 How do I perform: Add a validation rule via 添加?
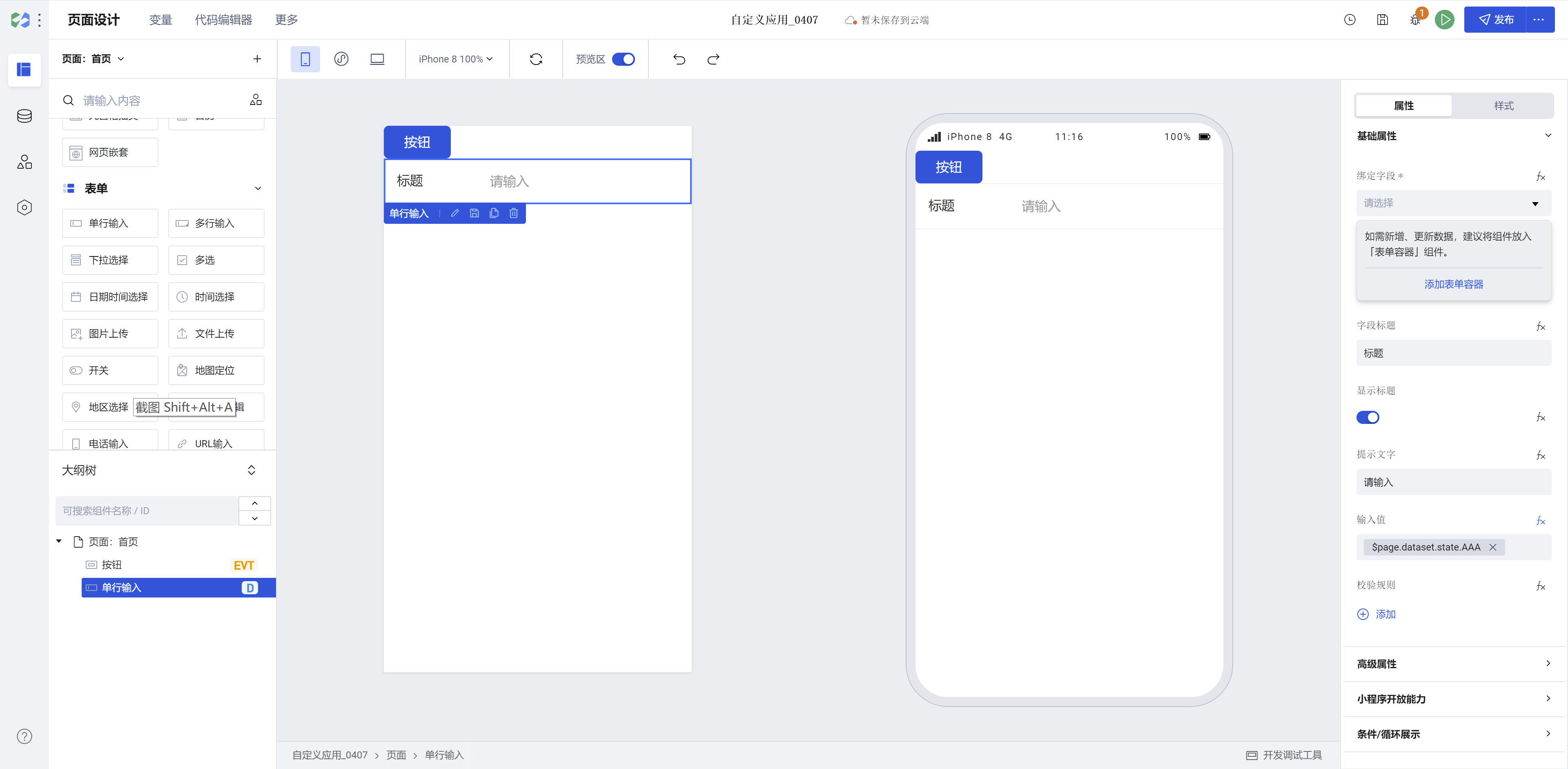tap(1376, 614)
